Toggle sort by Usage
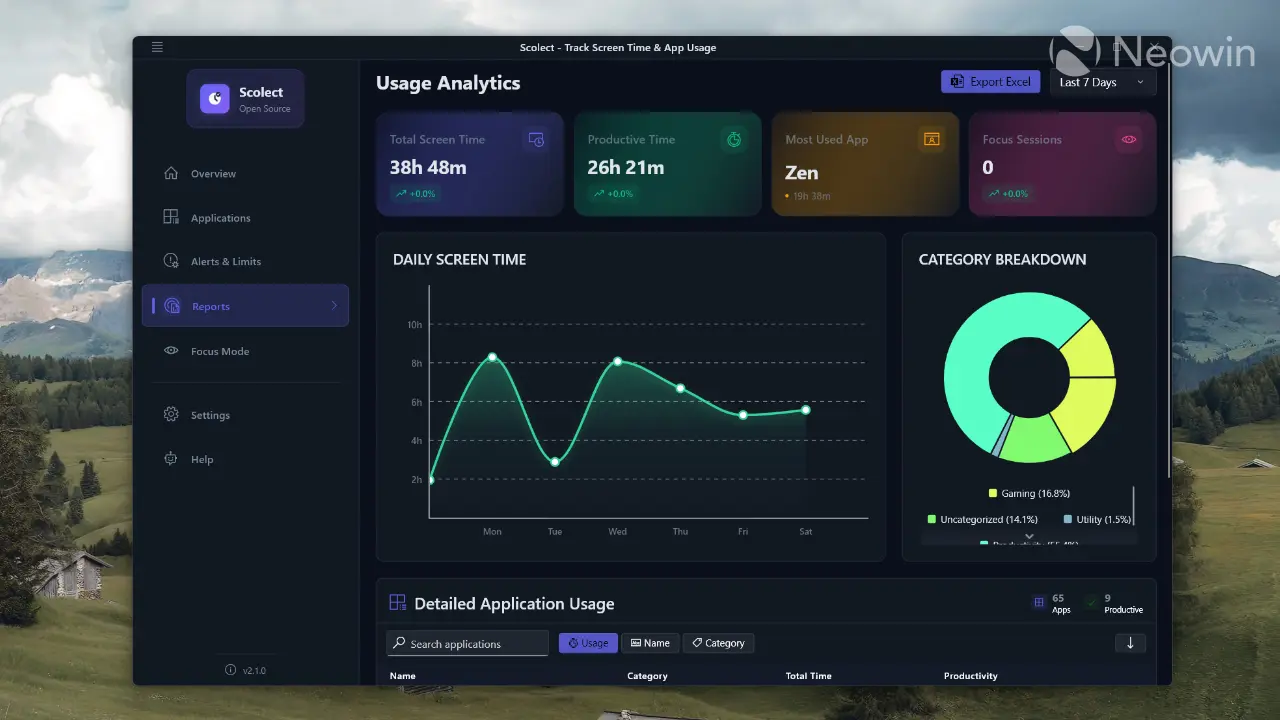Screen dimensions: 1280x720 (588, 643)
